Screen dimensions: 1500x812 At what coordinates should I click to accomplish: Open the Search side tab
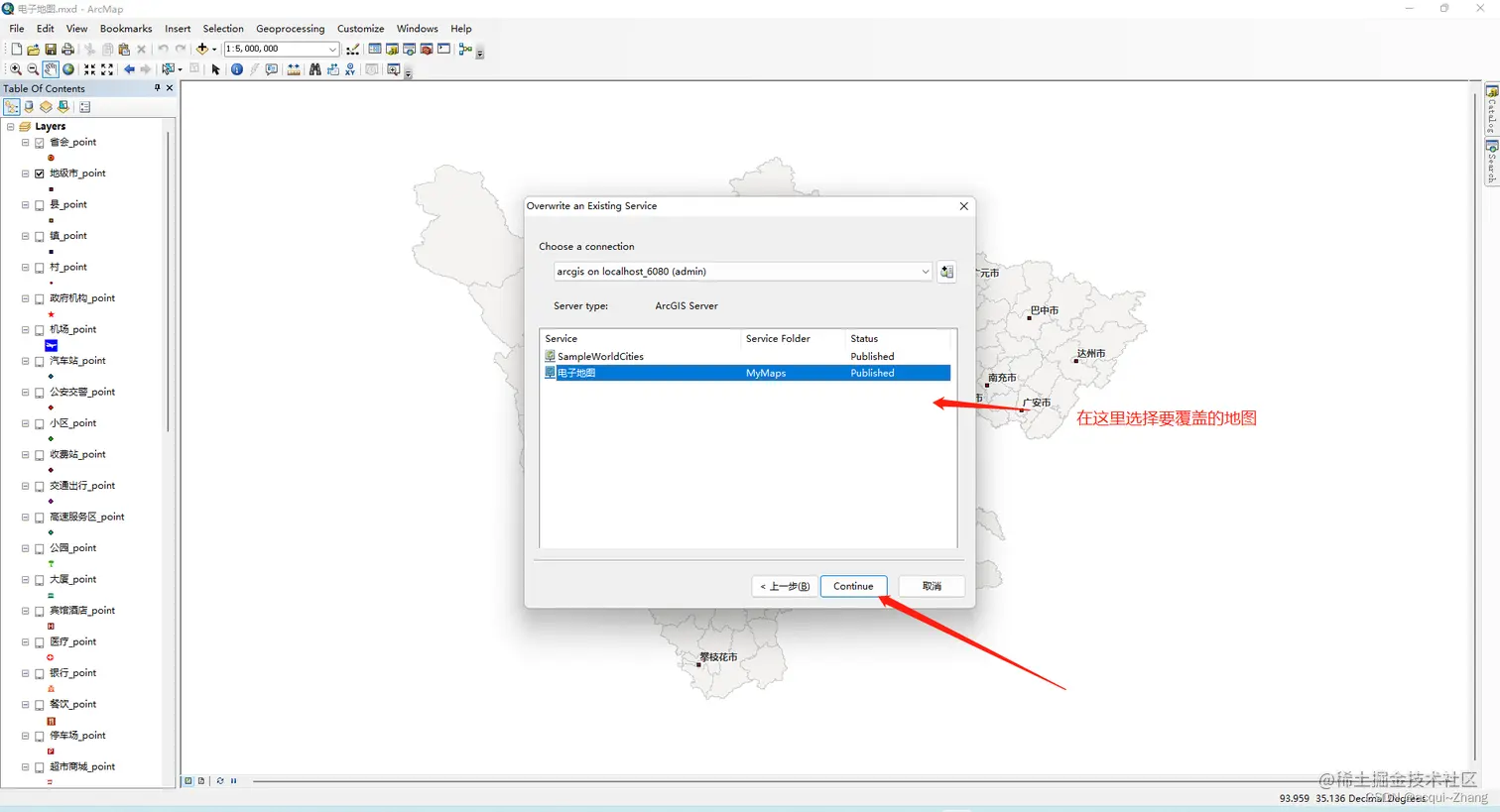pos(1491,162)
